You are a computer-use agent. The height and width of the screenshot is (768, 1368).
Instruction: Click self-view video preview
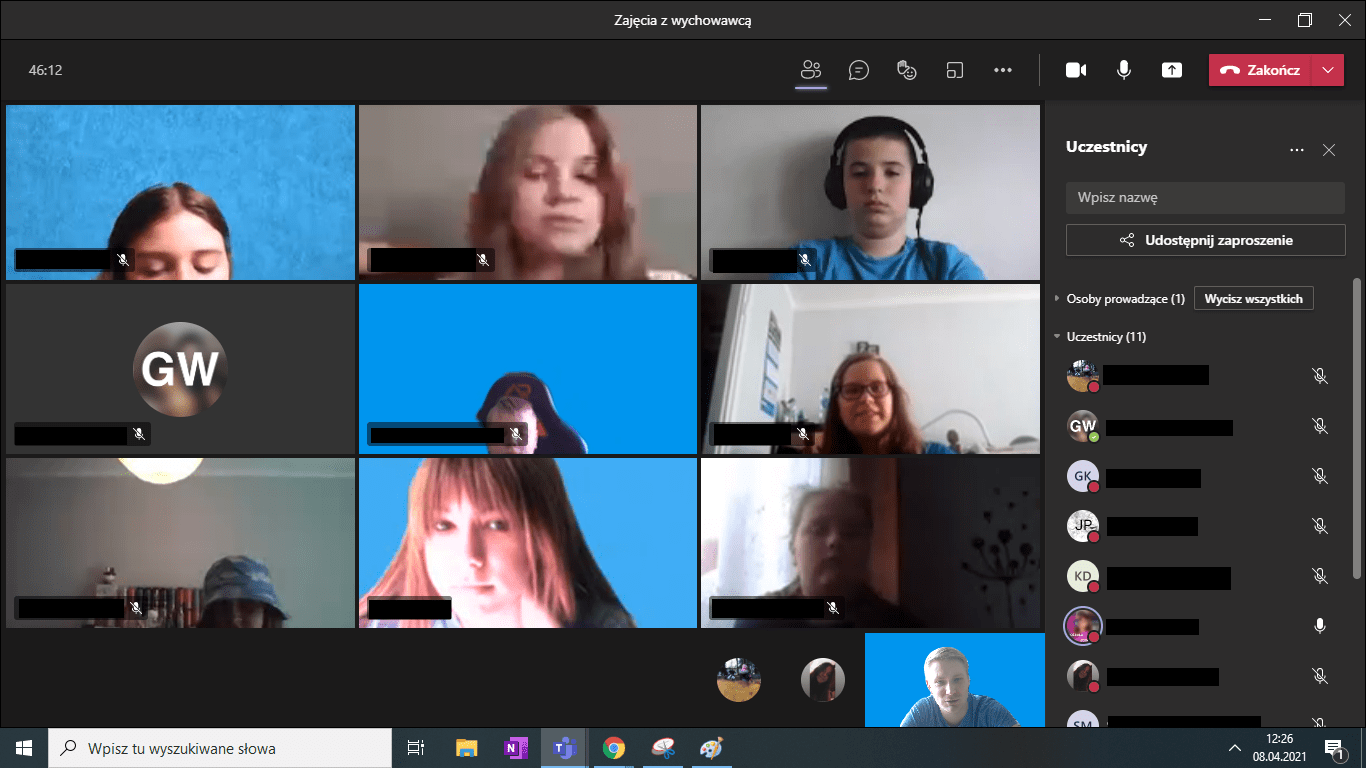(x=954, y=680)
